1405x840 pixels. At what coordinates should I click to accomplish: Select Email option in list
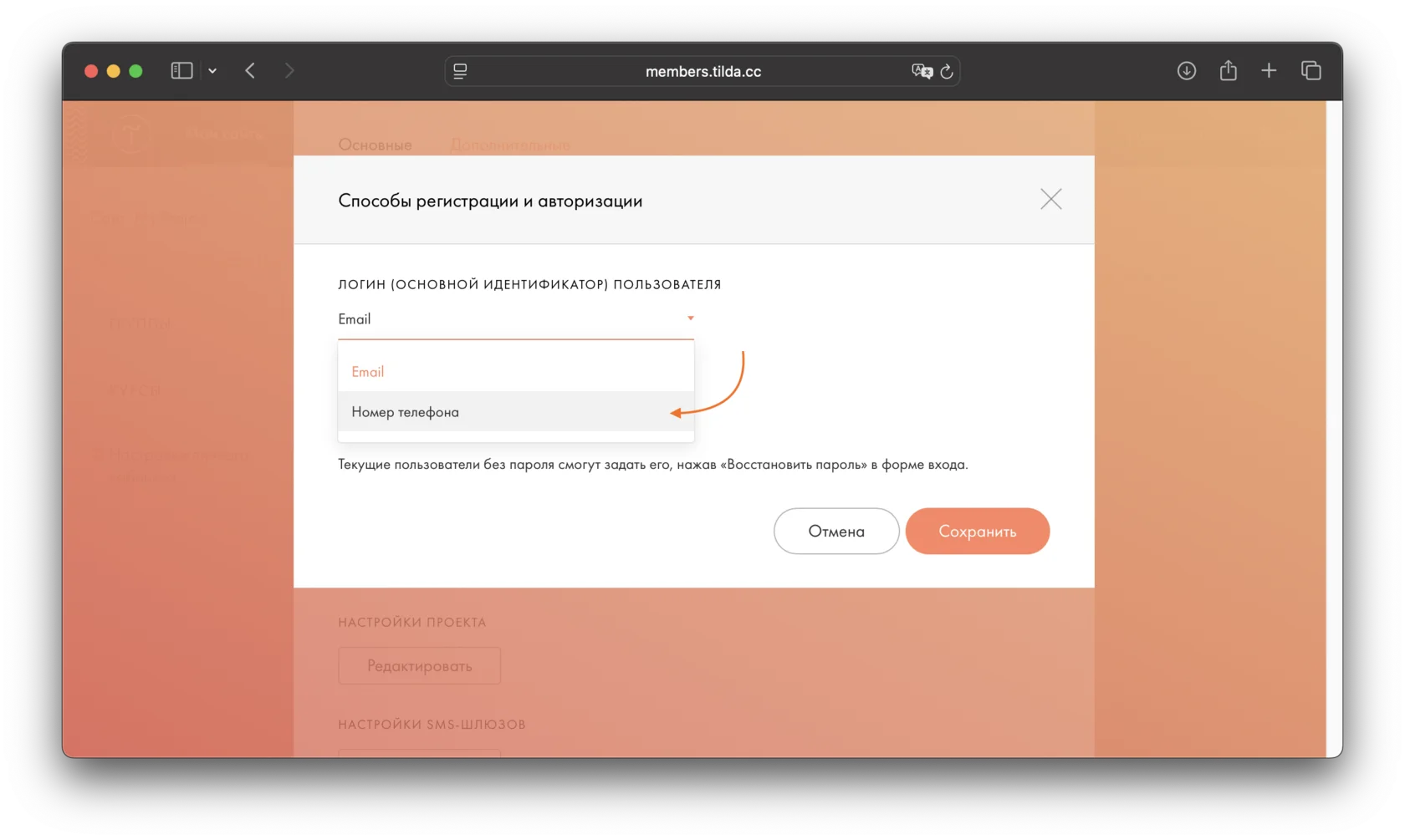[x=516, y=372]
